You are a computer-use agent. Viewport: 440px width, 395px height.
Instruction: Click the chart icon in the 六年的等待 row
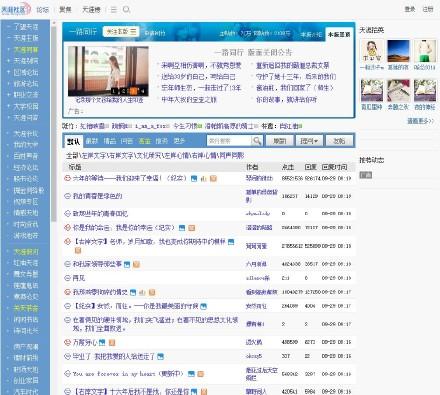pos(203,179)
